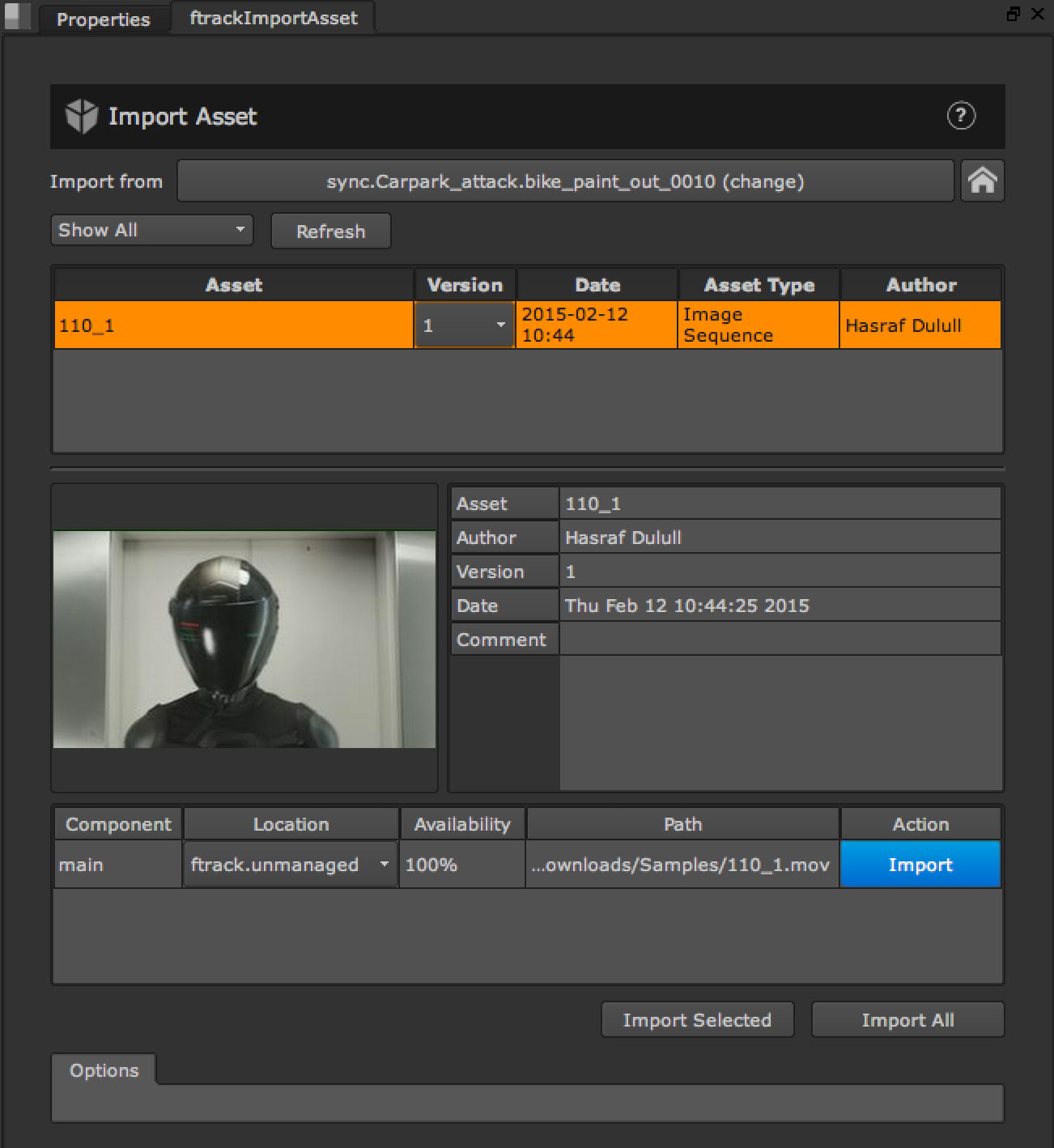
Task: Sort by the Asset Type column header
Action: 759,285
